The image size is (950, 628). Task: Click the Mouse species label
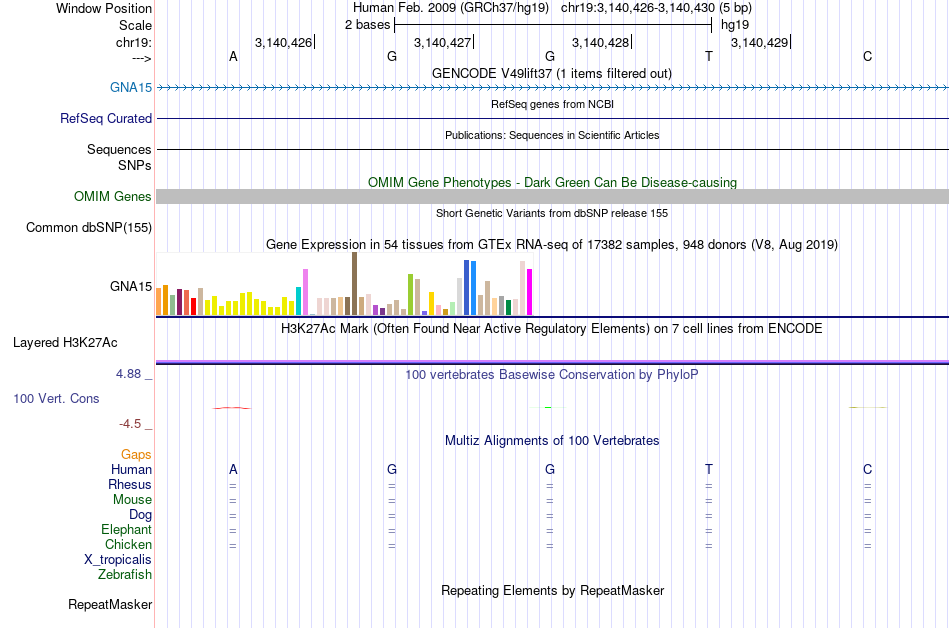[132, 500]
